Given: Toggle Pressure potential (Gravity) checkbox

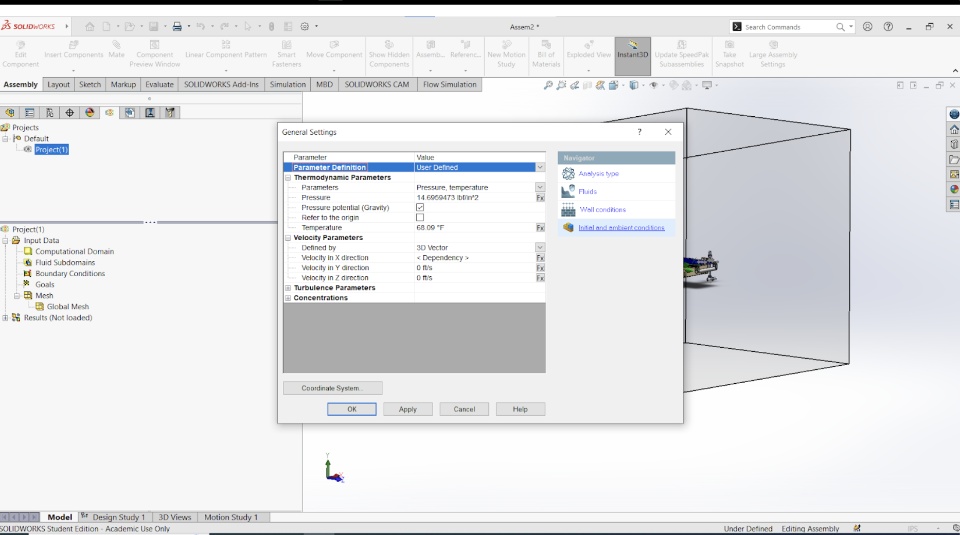Looking at the screenshot, I should tap(420, 208).
